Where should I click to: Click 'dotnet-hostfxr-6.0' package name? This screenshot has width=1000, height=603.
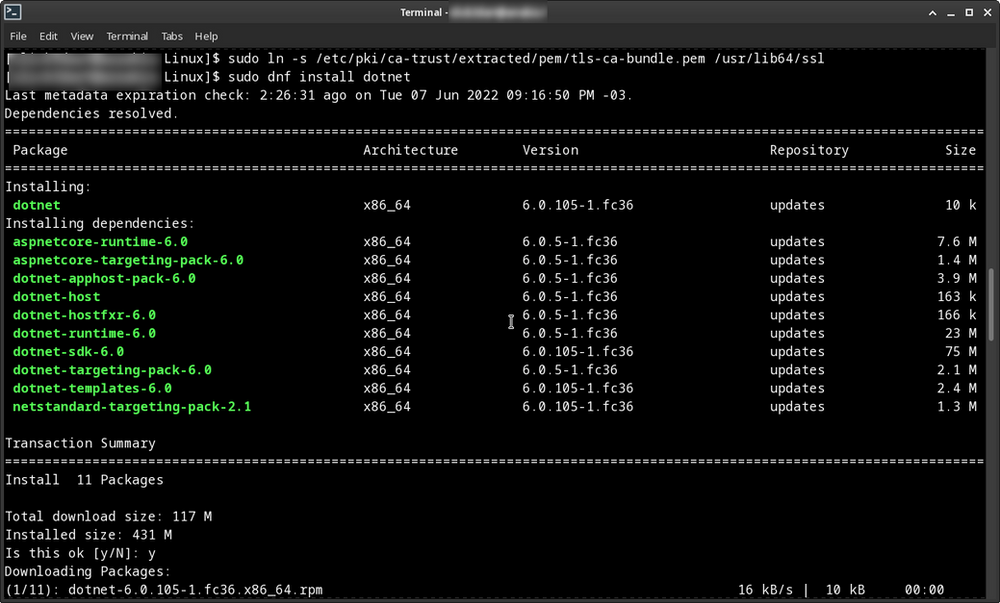pyautogui.click(x=84, y=315)
